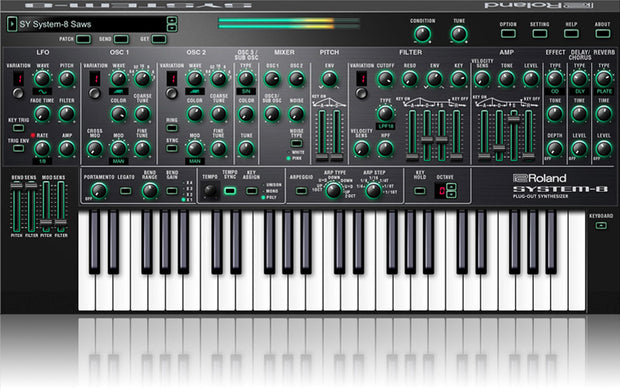Enable the OSC 2 Ring switch

pyautogui.click(x=172, y=128)
